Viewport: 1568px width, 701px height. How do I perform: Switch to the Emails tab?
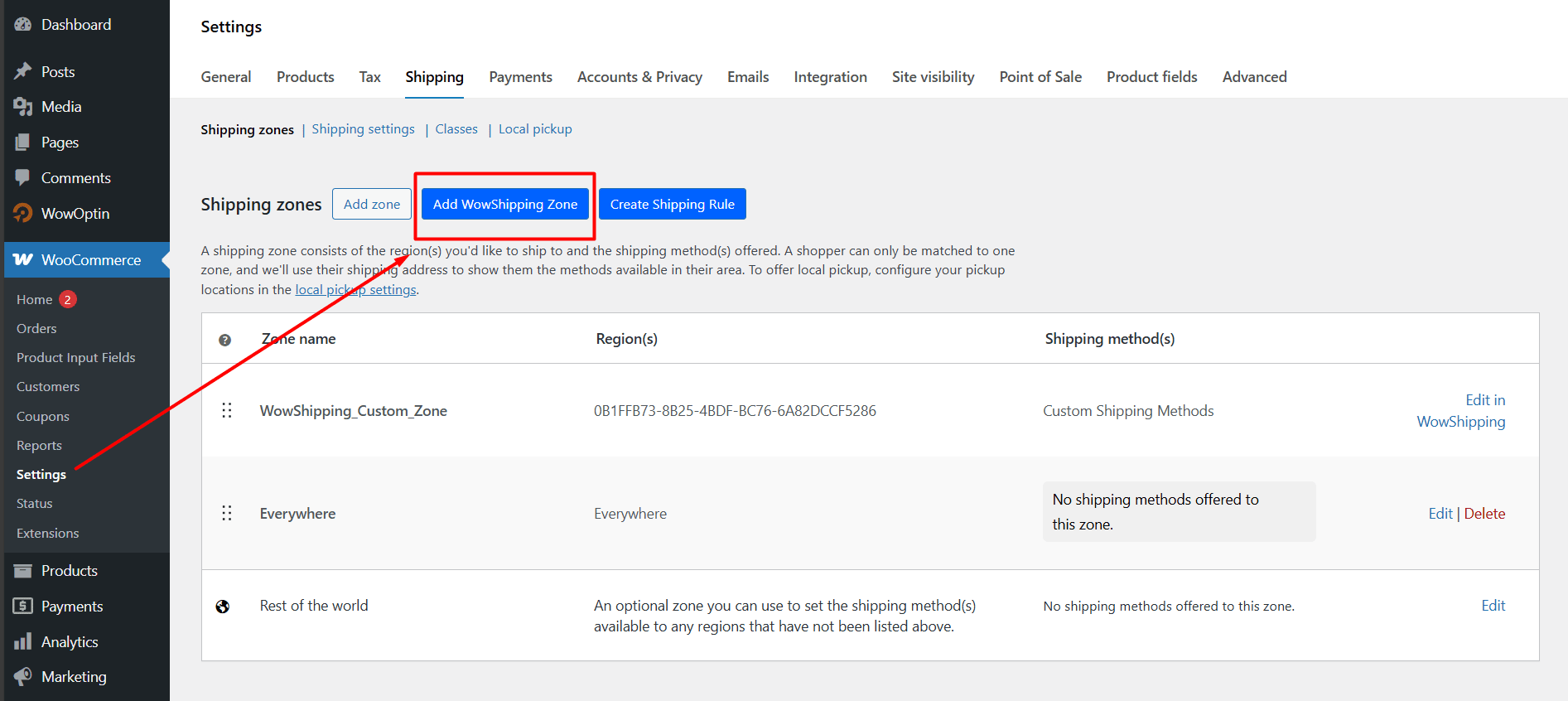click(x=748, y=77)
